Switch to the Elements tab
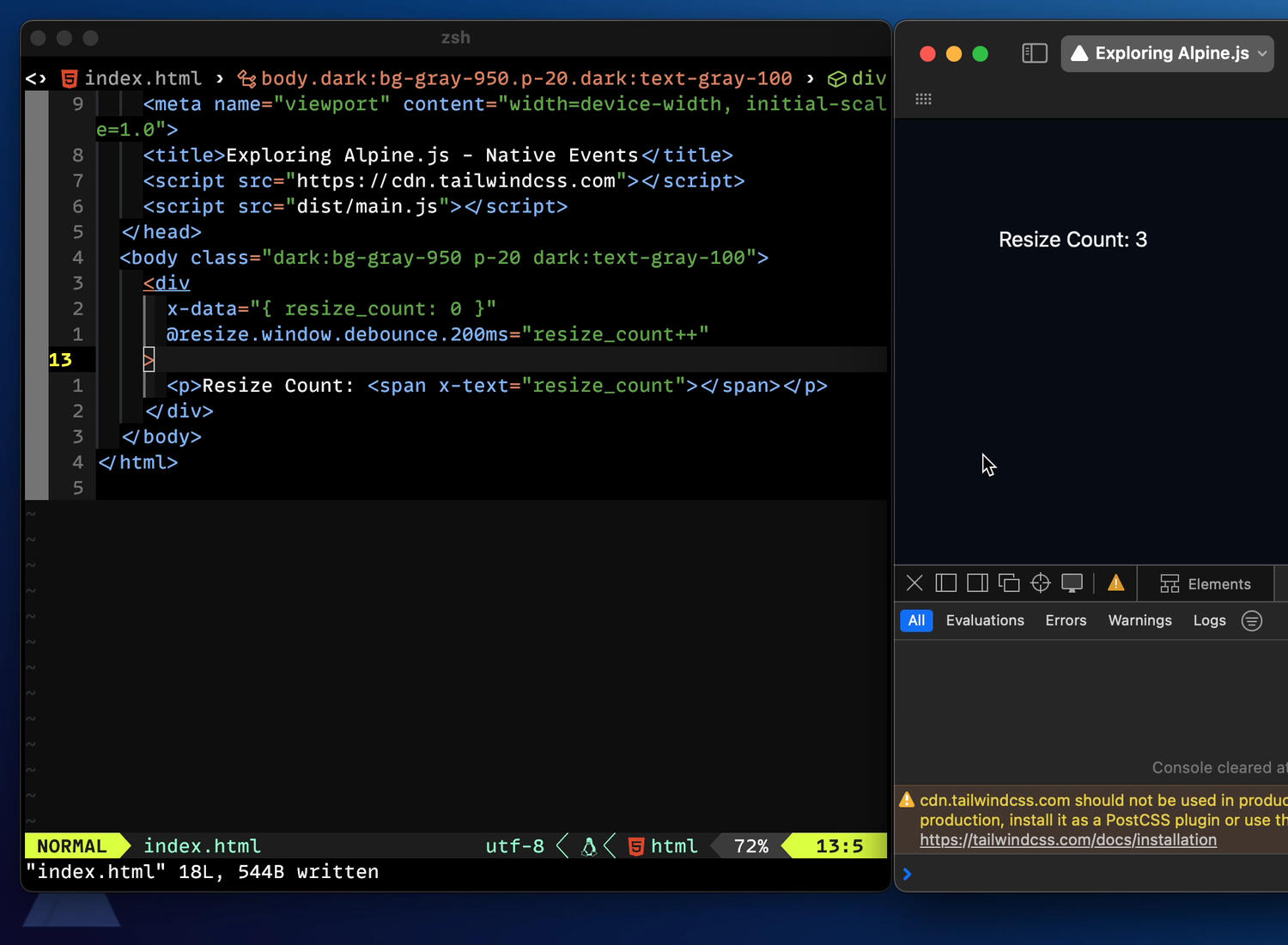 click(x=1206, y=583)
